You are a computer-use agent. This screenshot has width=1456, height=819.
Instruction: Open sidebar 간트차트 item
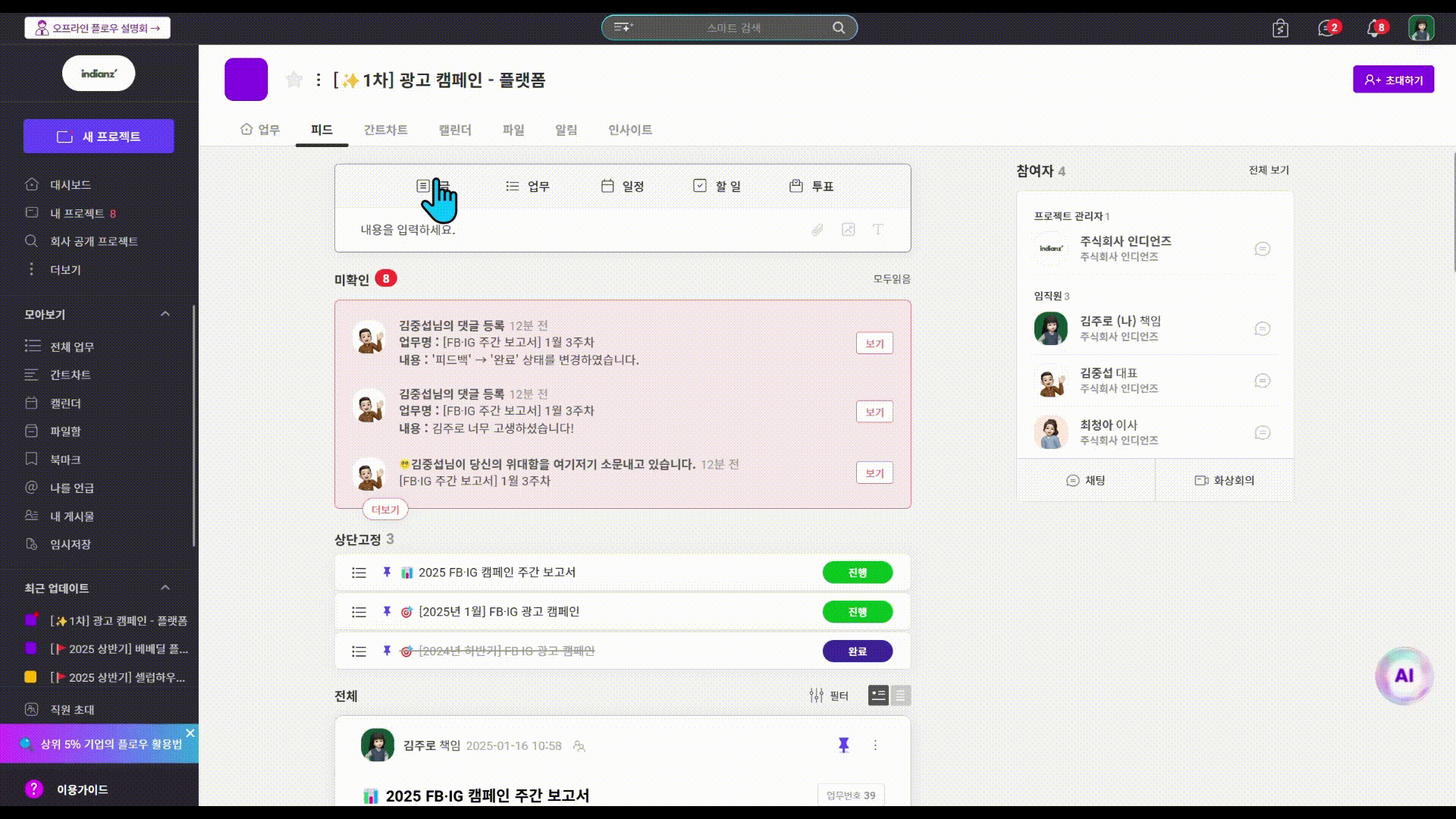coord(70,375)
